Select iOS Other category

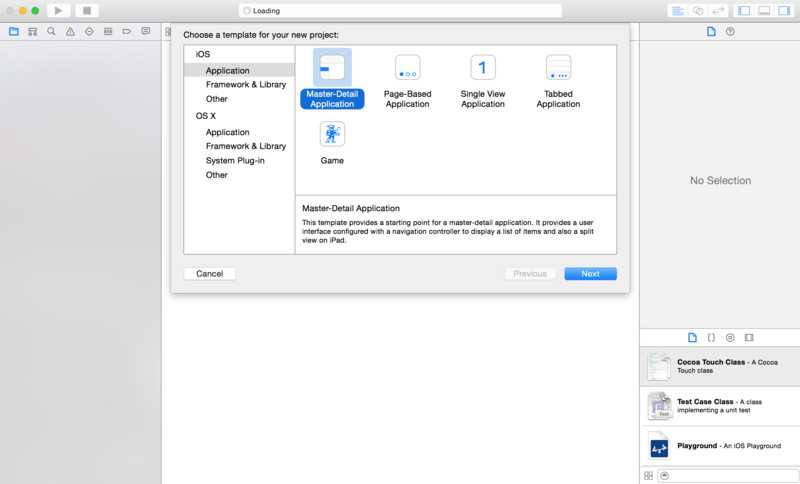(217, 99)
